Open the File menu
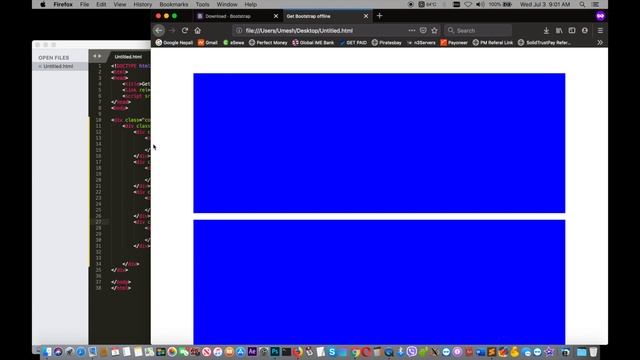Image resolution: width=640 pixels, height=360 pixels. pyautogui.click(x=84, y=4)
